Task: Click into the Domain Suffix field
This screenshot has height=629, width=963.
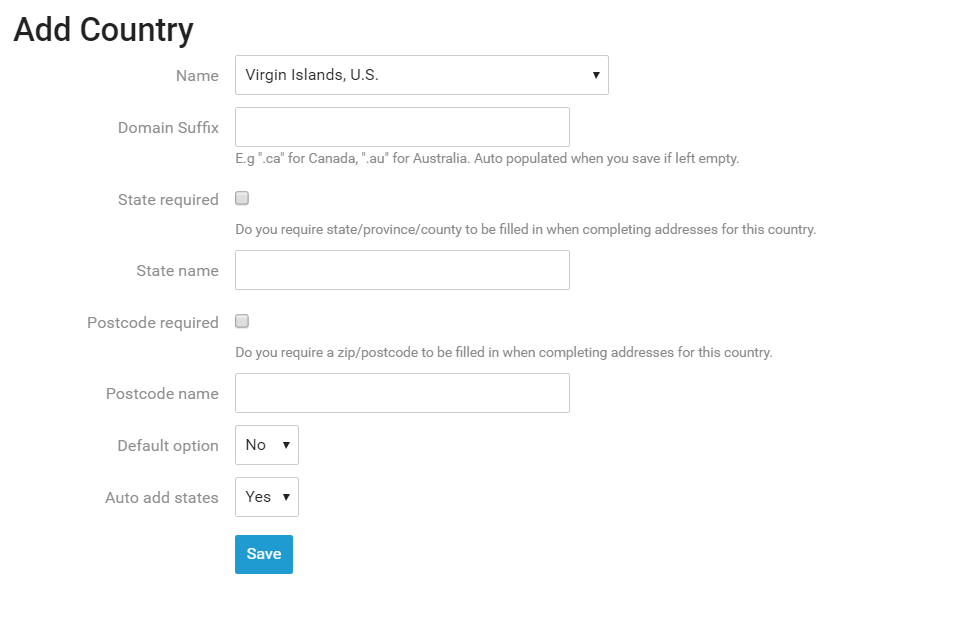Action: 402,127
